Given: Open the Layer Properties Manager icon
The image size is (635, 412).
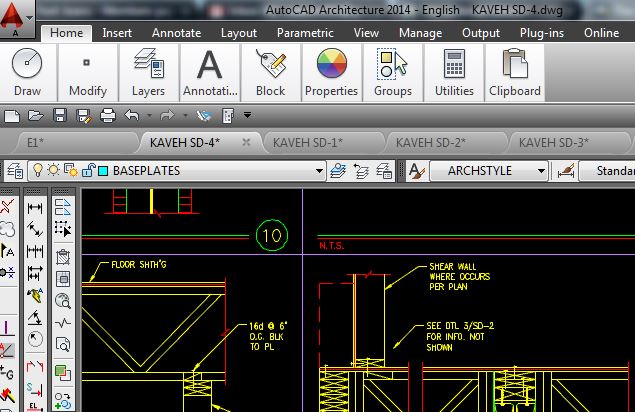Looking at the screenshot, I should (15, 171).
